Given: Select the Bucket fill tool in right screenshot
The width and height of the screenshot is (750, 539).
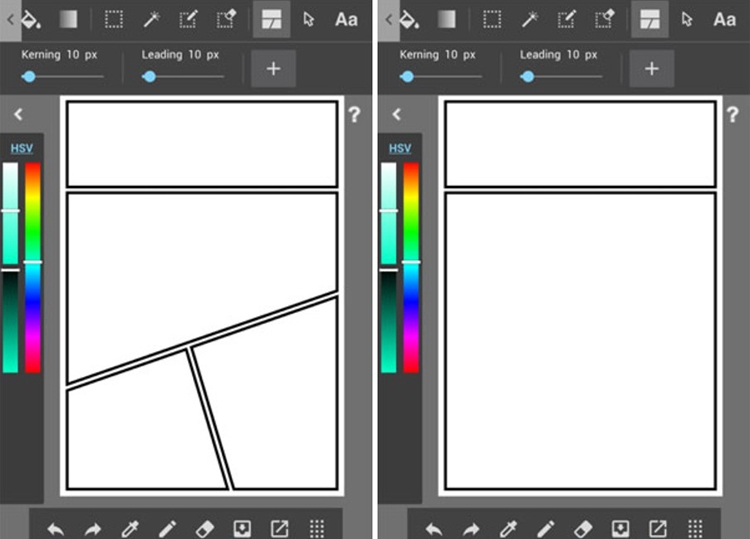Looking at the screenshot, I should (409, 19).
